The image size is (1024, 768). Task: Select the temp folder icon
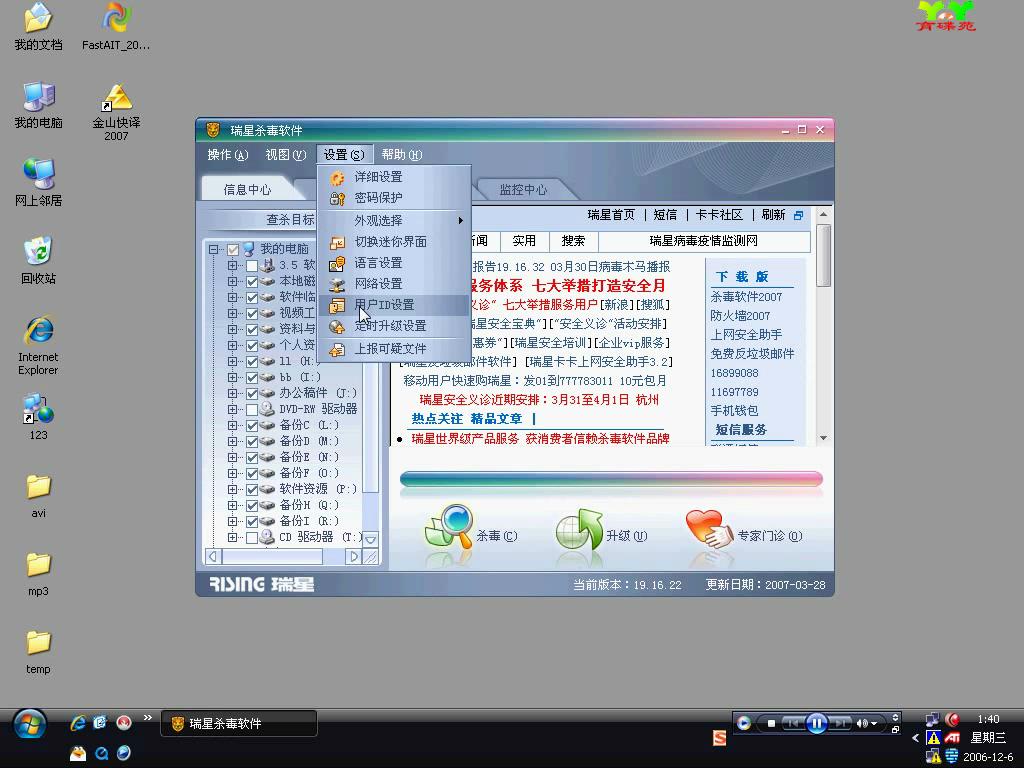tap(39, 651)
